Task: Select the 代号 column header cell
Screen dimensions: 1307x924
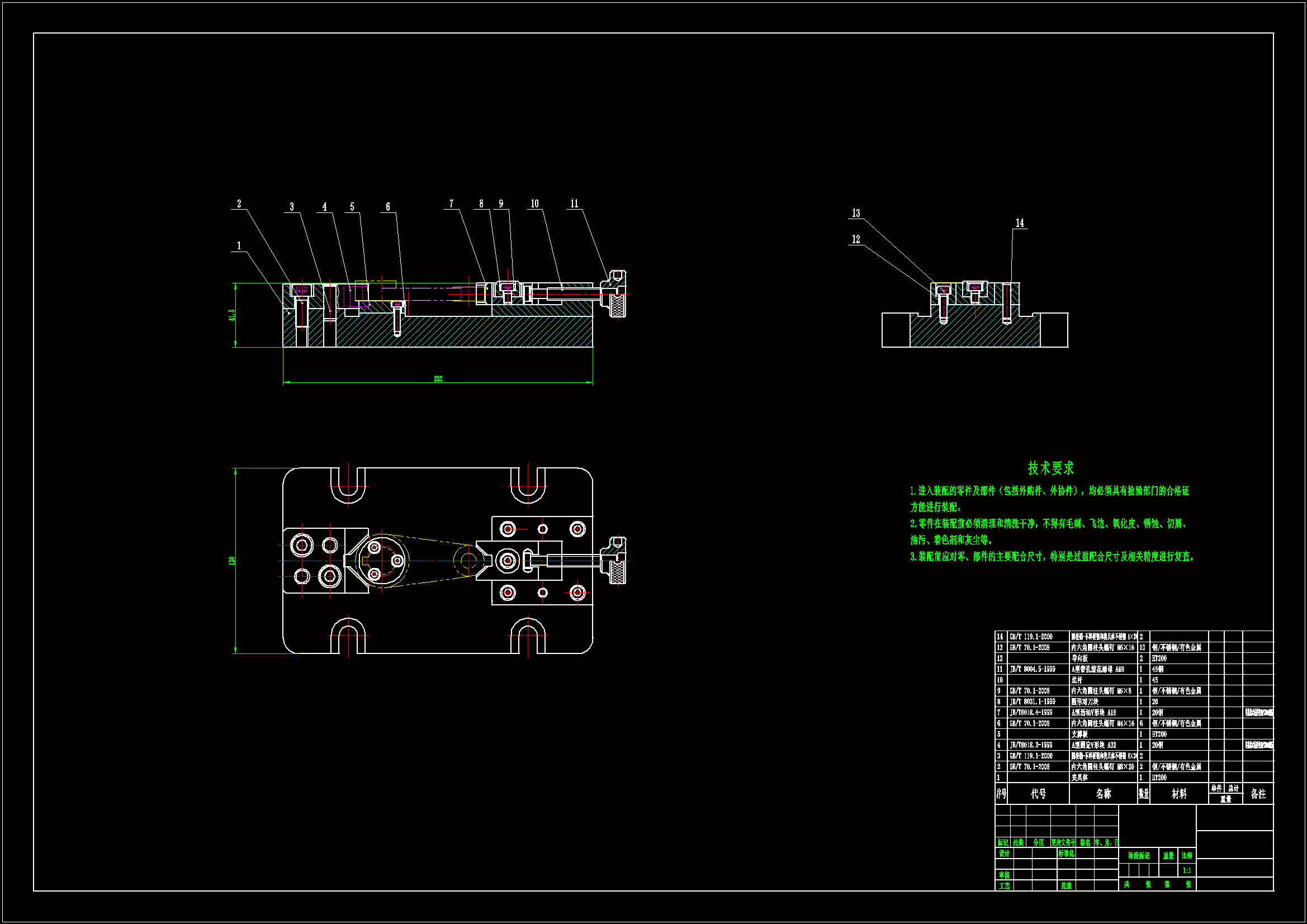Action: click(1038, 794)
